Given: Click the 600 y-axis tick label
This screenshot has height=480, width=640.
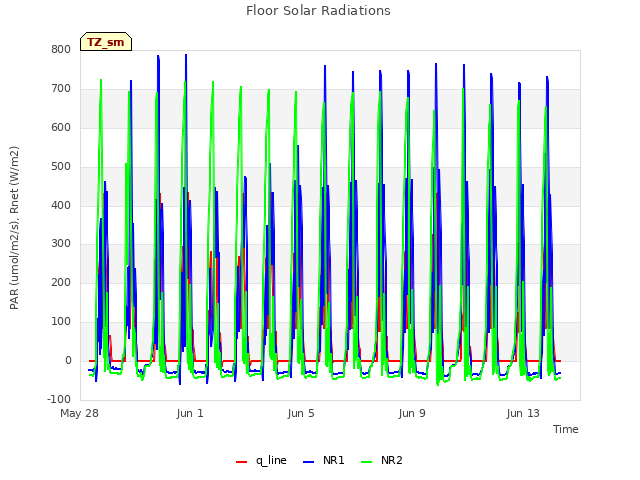Looking at the screenshot, I should (61, 127).
